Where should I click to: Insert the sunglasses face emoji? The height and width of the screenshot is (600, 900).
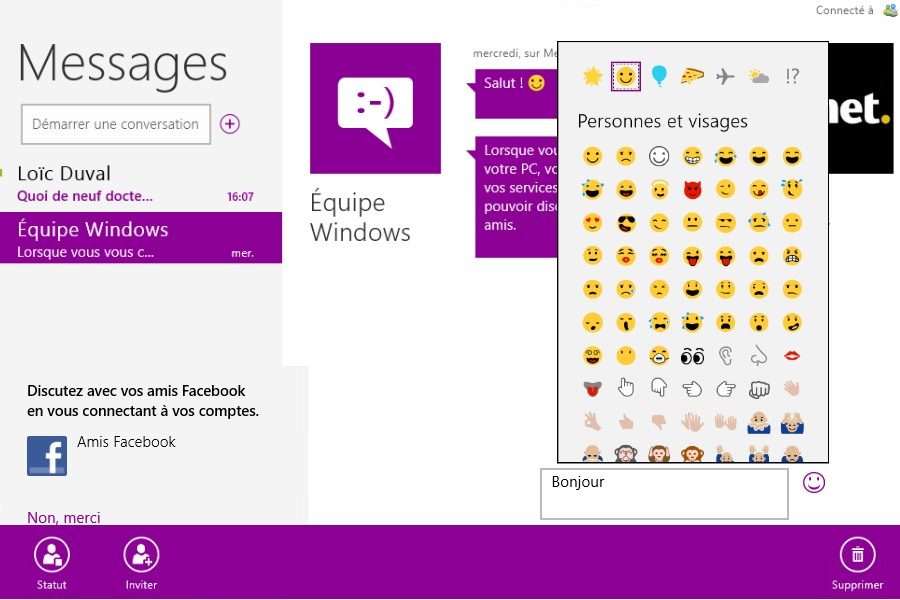tap(626, 223)
